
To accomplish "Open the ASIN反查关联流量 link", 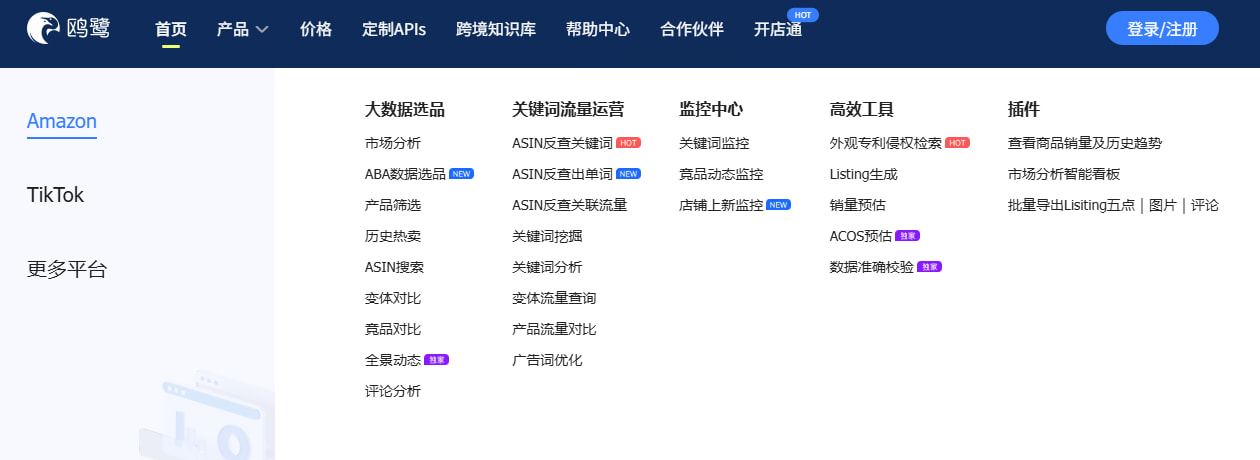I will point(569,205).
